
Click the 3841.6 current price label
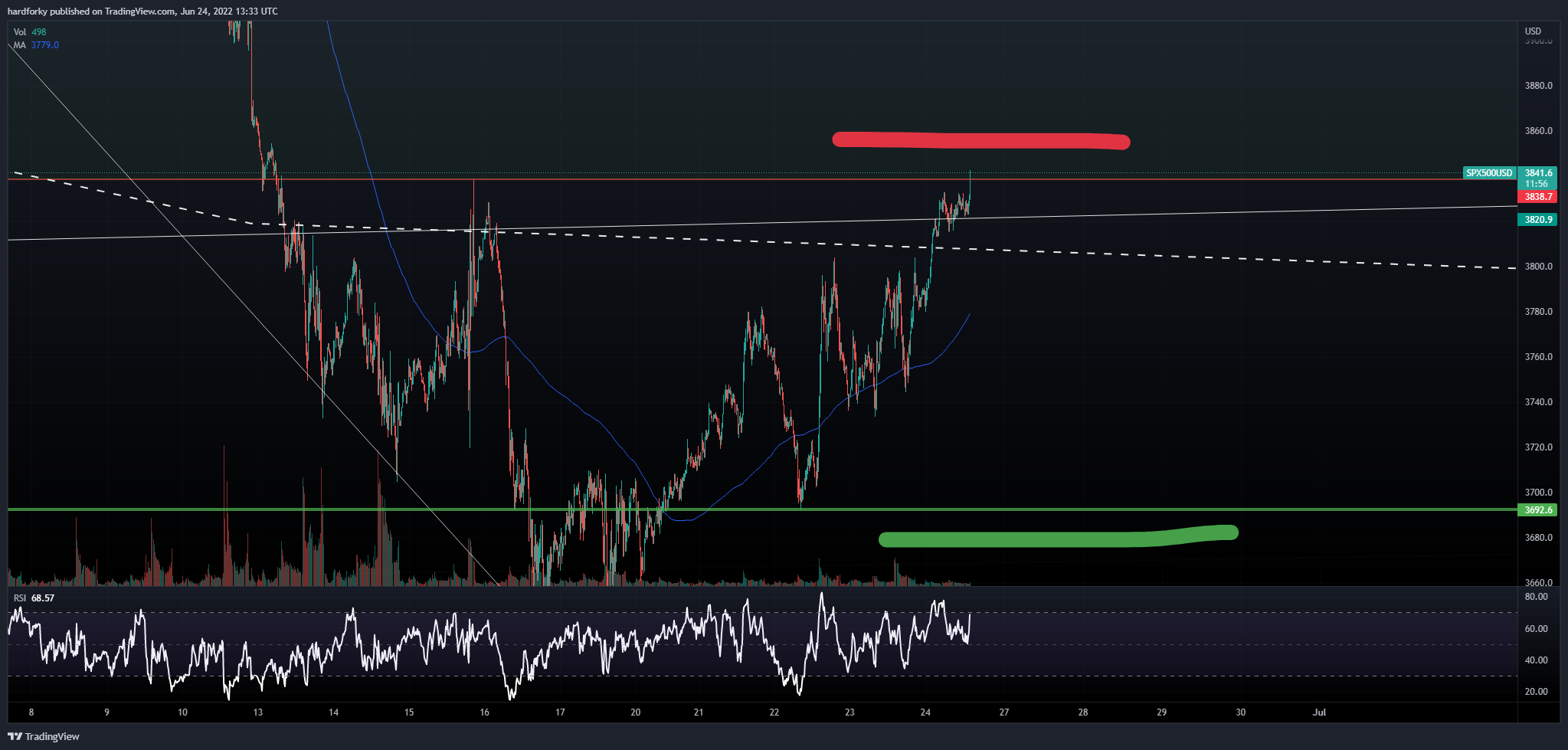click(1538, 173)
